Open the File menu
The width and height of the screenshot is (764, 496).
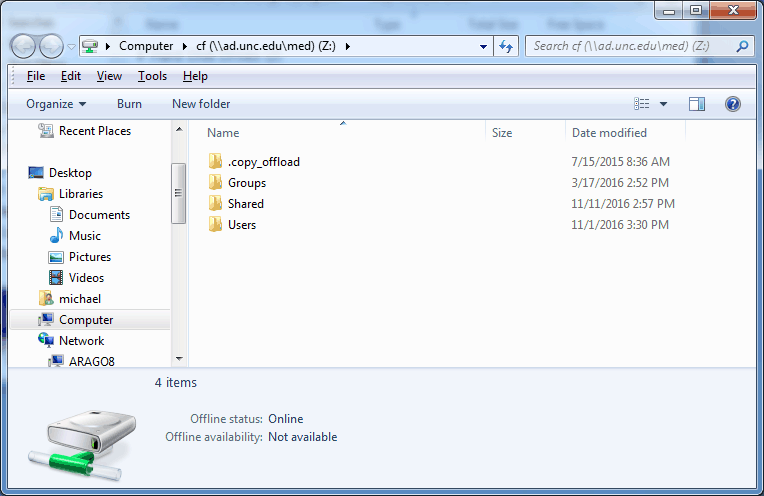coord(36,76)
